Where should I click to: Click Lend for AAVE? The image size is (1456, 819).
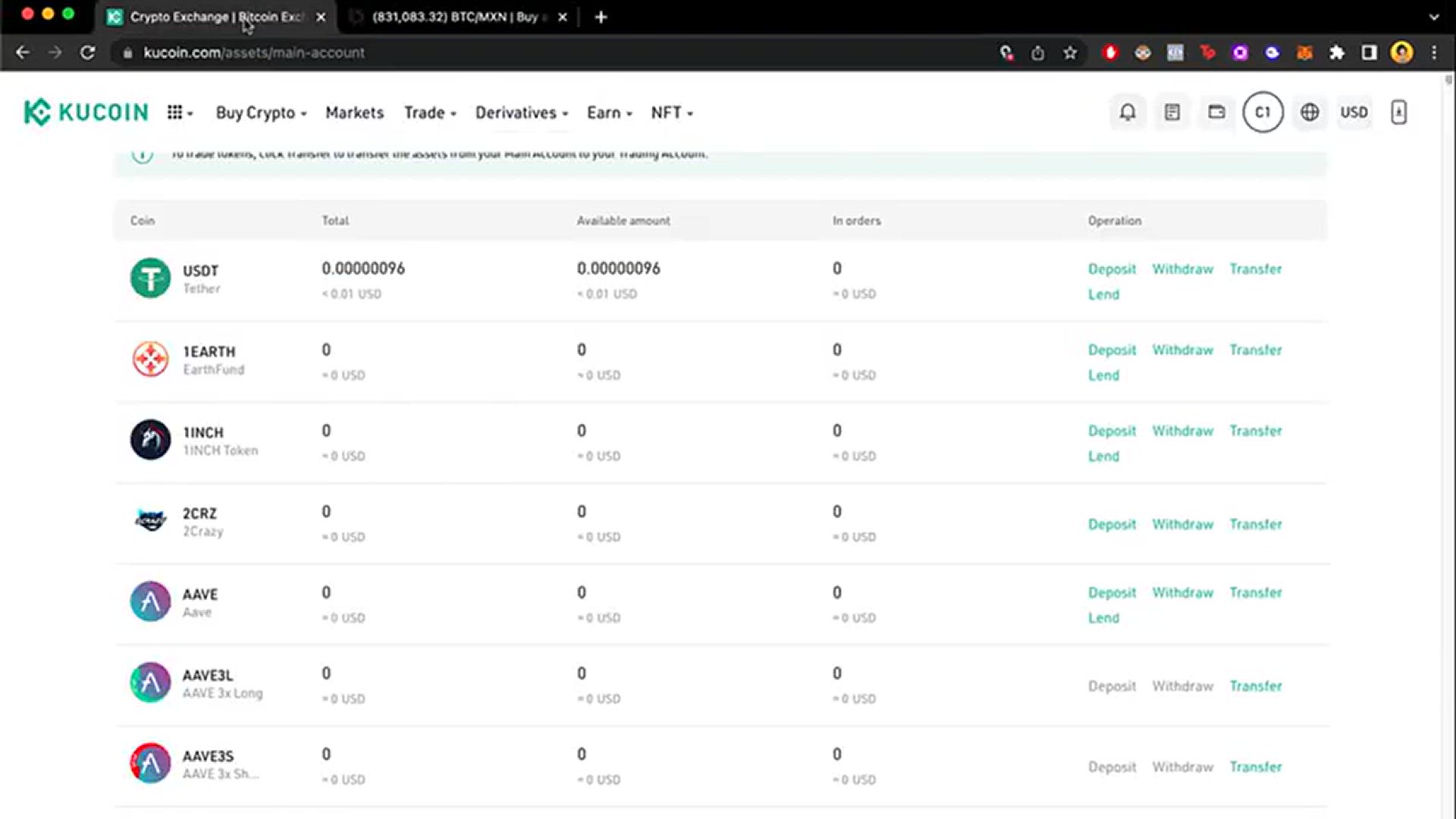pyautogui.click(x=1103, y=618)
